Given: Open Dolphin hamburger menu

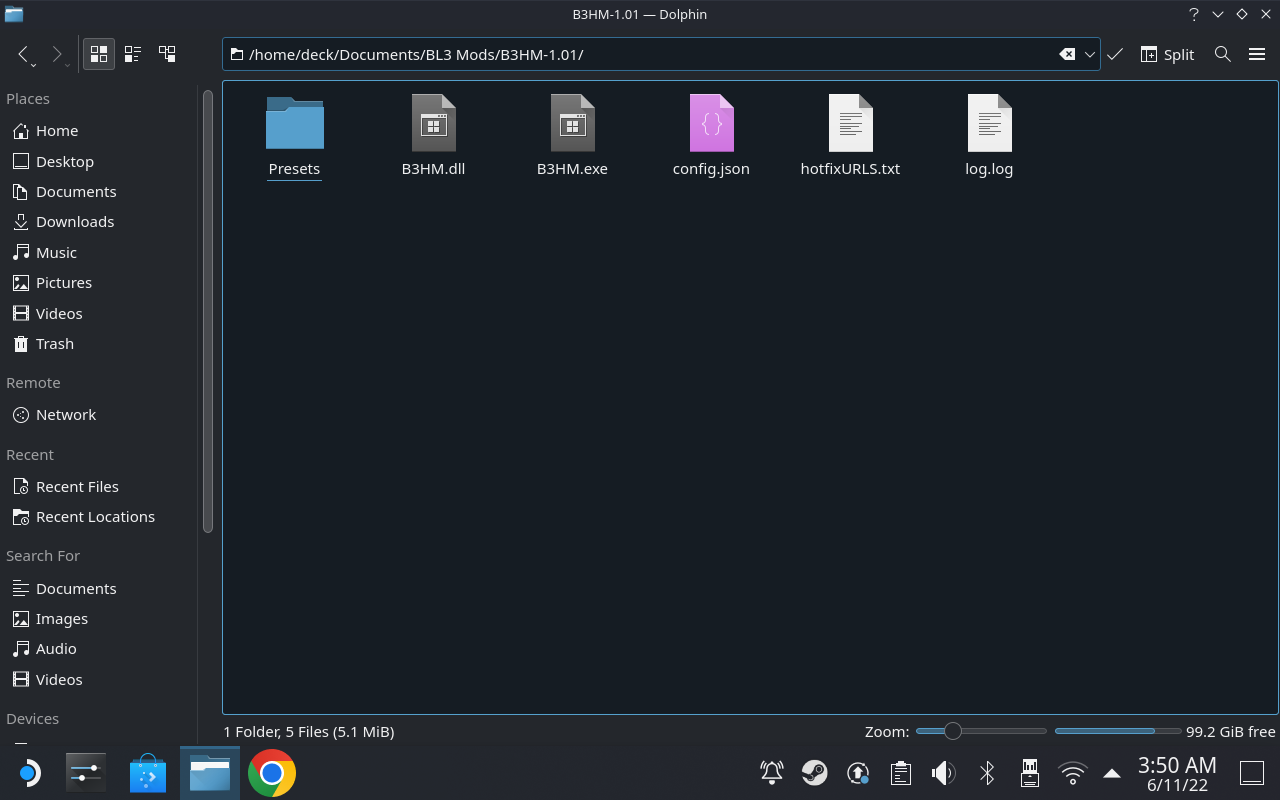Looking at the screenshot, I should click(x=1257, y=54).
